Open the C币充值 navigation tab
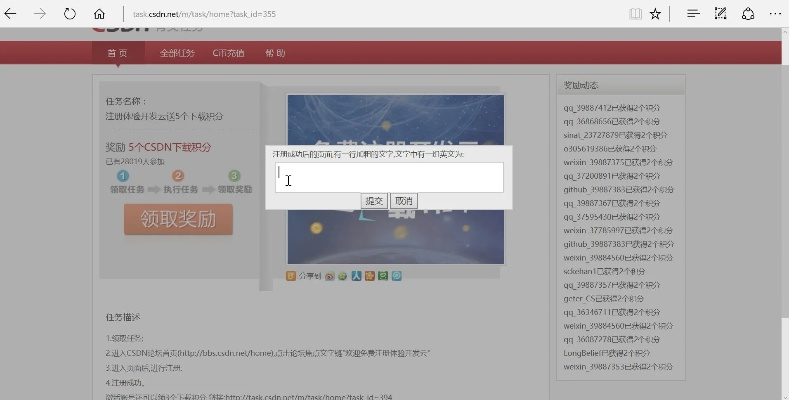 tap(228, 53)
